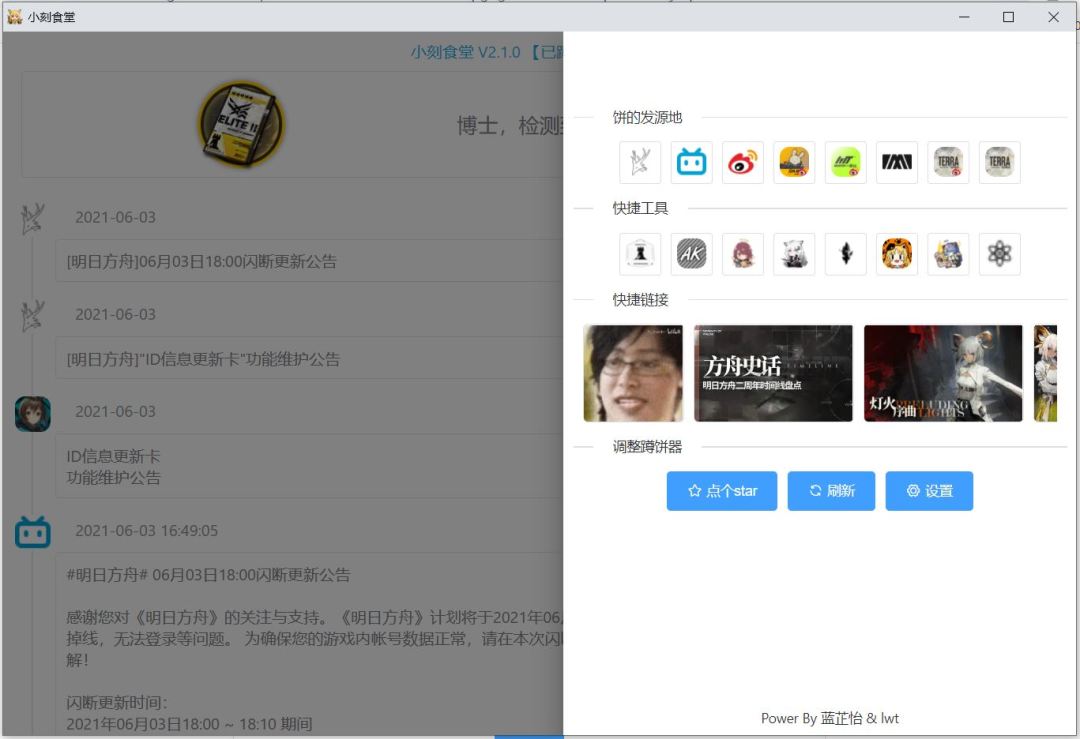Open the Weibo source icon

[742, 163]
